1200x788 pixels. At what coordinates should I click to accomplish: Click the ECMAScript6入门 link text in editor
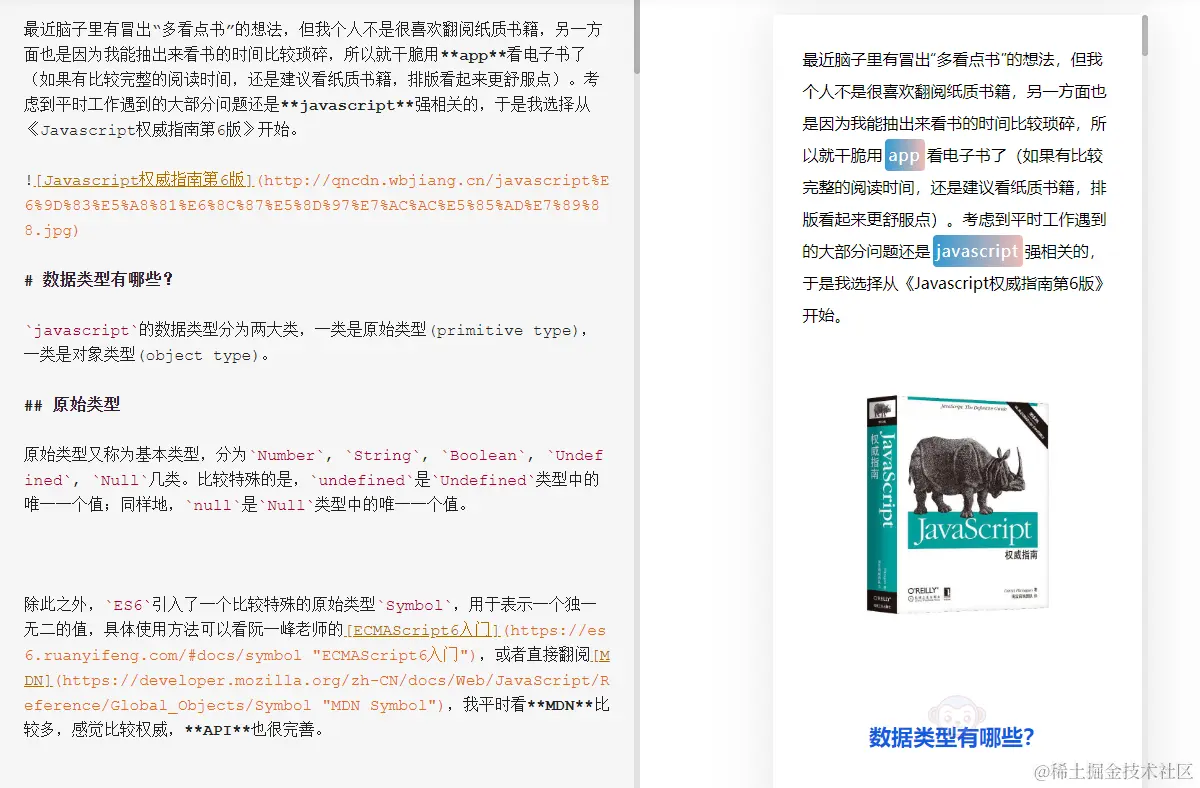422,631
